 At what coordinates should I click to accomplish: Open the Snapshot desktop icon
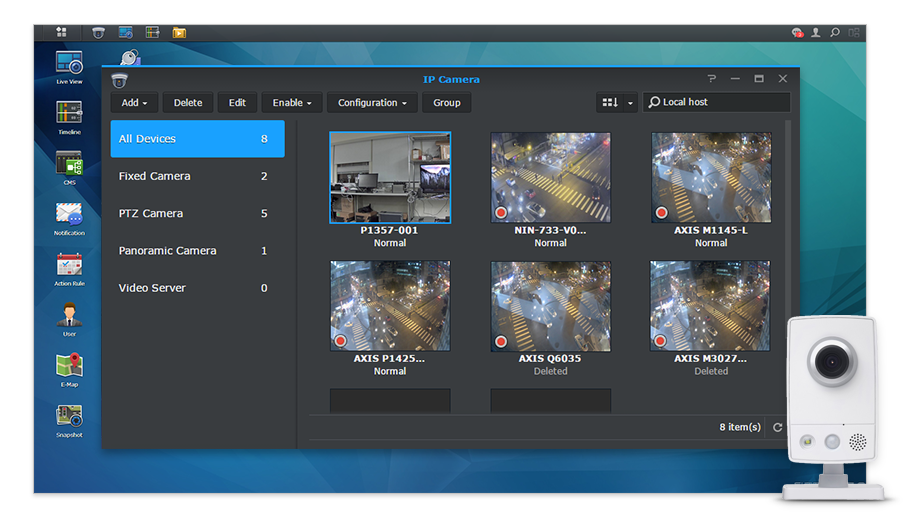coord(69,417)
